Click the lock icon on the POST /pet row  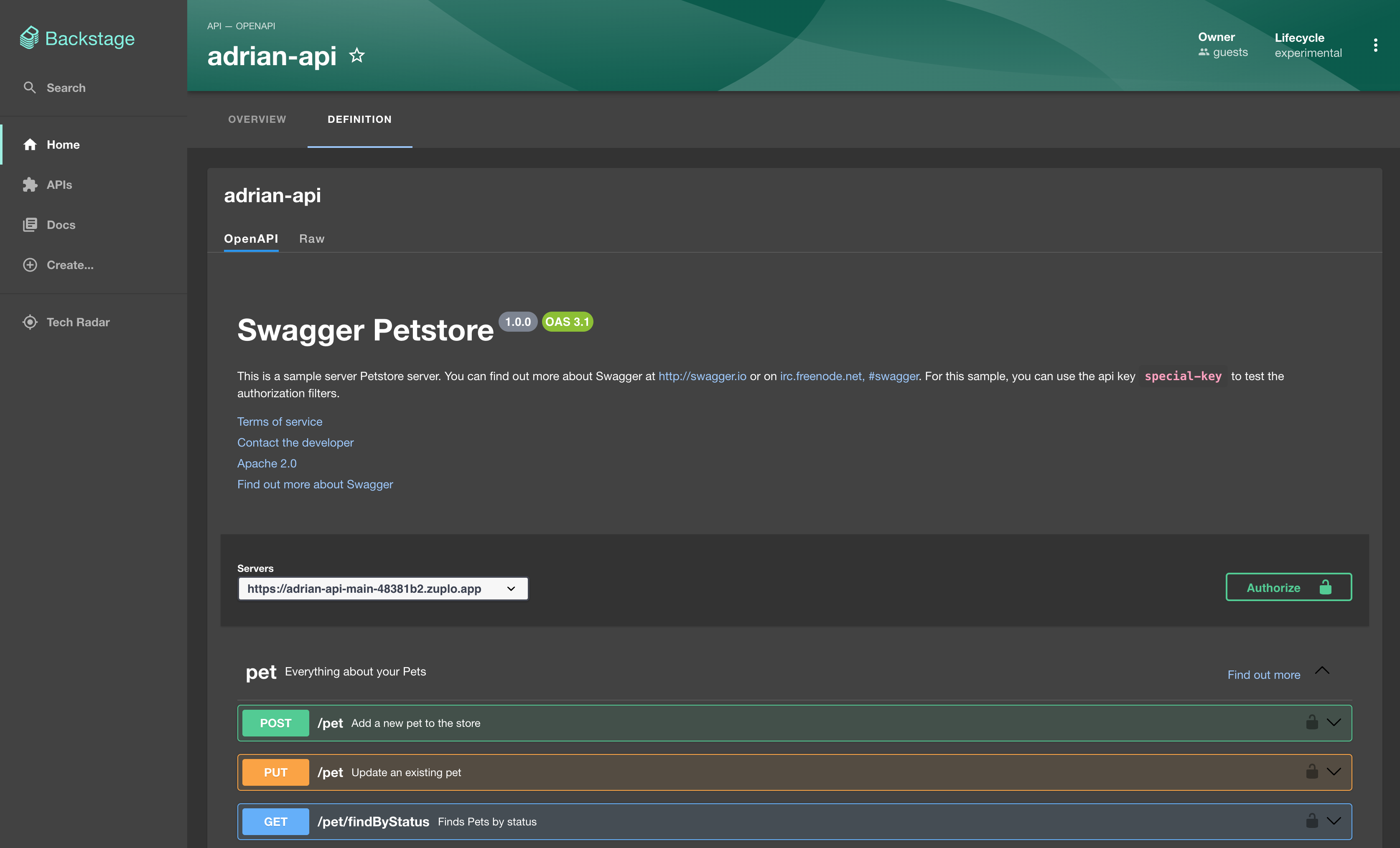point(1311,722)
